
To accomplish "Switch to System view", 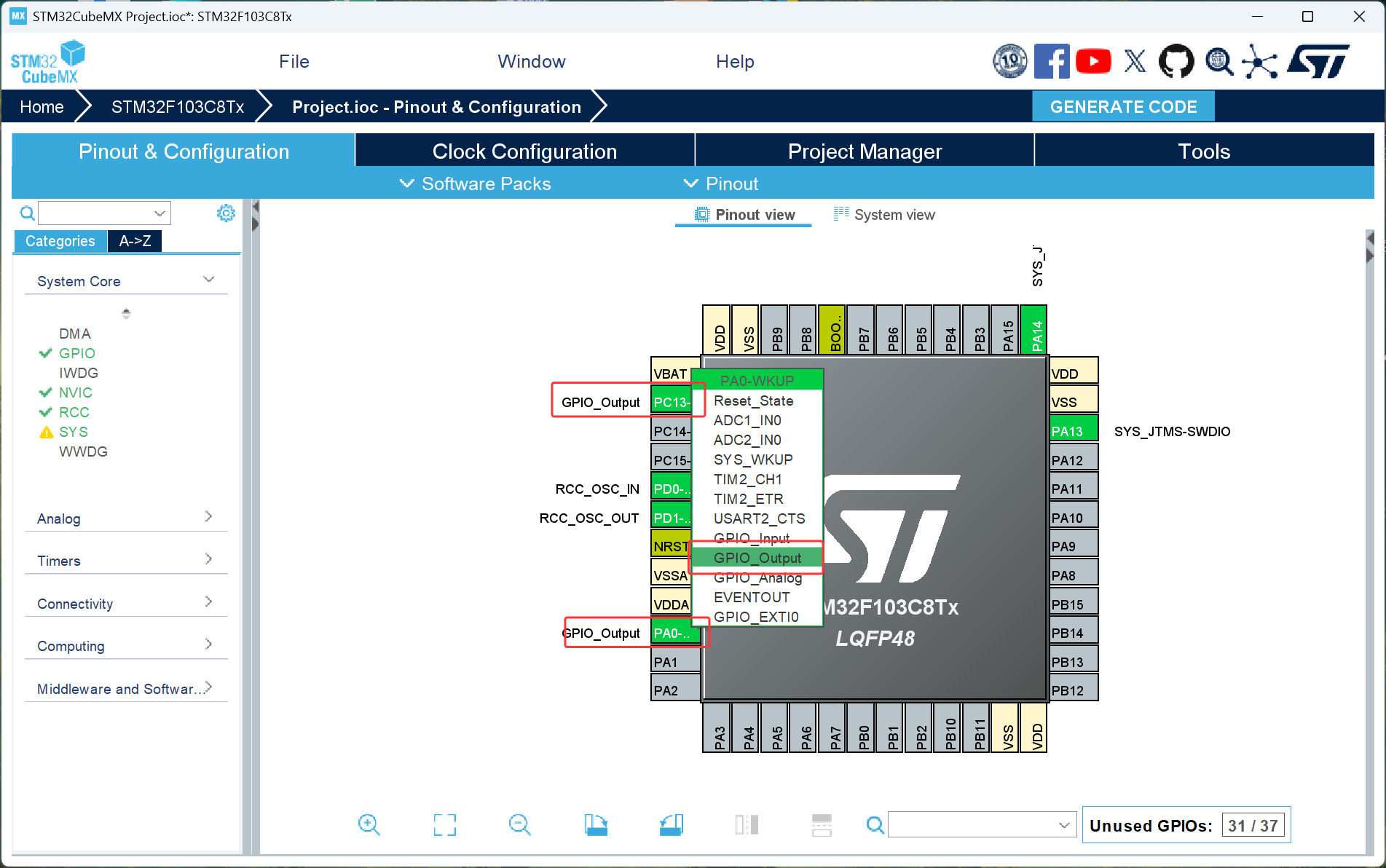I will point(884,215).
